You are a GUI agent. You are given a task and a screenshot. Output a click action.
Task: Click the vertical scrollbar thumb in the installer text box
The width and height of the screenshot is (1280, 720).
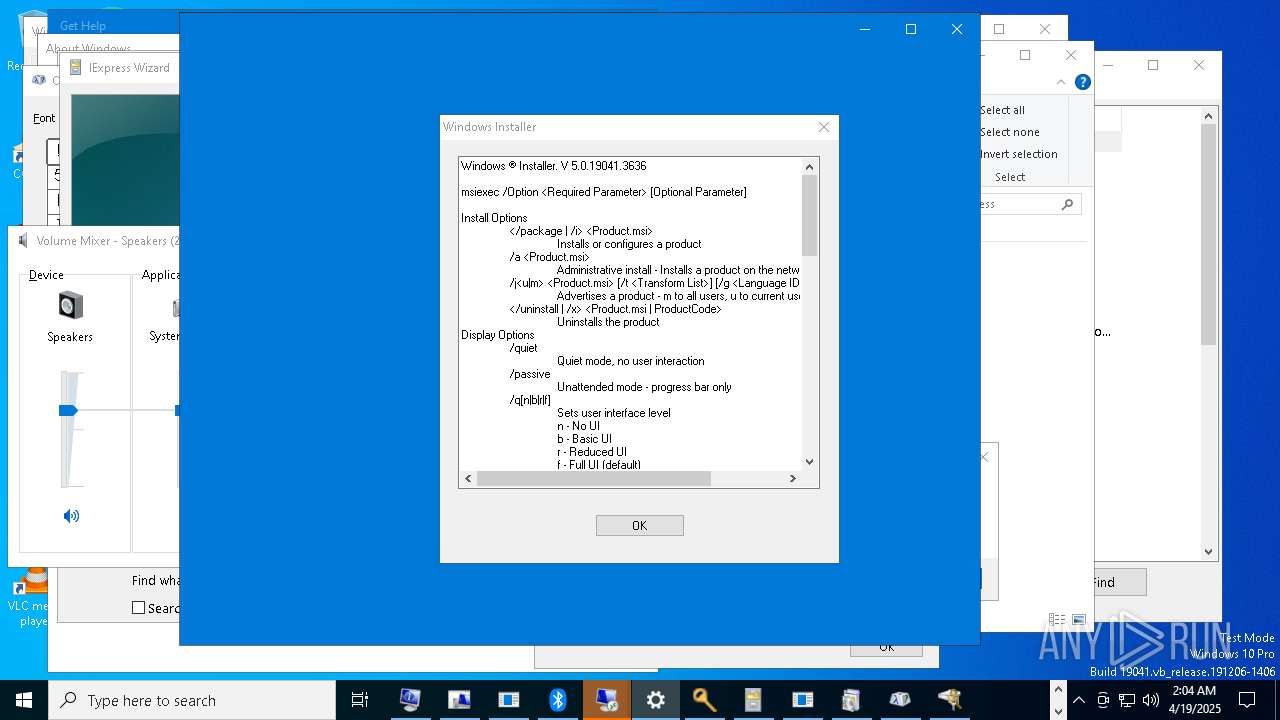tap(810, 215)
